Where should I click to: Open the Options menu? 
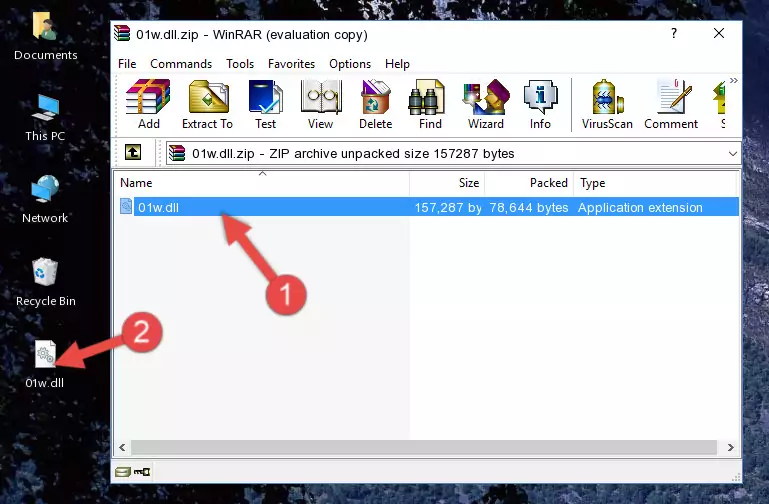350,64
